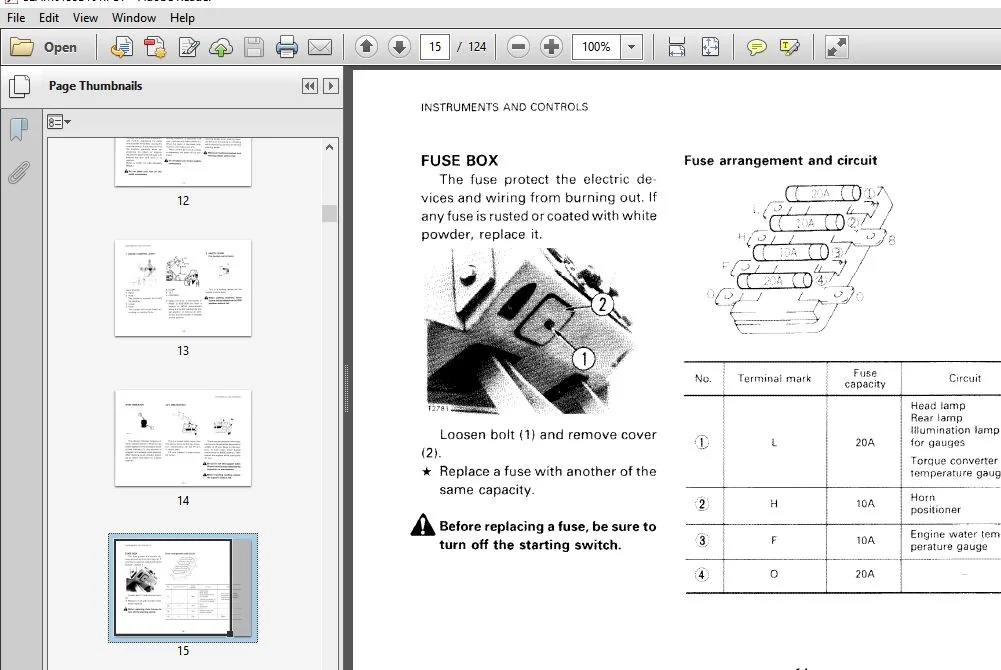This screenshot has height=670, width=1001.
Task: Expand the thumbnails pane with right arrow
Action: tap(331, 86)
